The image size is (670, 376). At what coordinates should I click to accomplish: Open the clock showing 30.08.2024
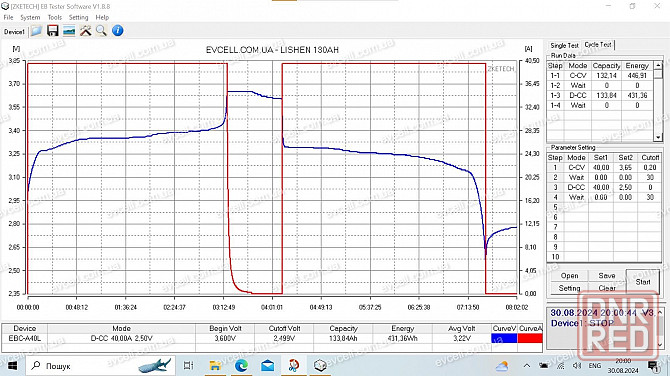click(623, 366)
